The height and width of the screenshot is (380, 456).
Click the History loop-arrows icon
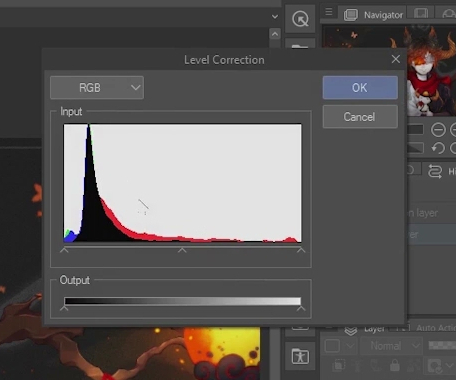point(435,171)
